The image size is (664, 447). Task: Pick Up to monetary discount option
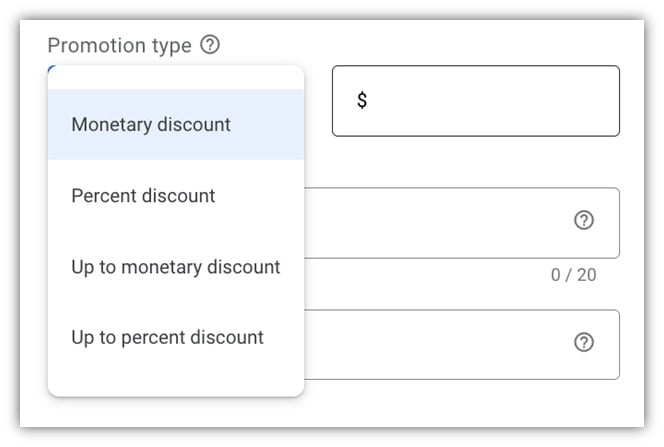pos(175,267)
